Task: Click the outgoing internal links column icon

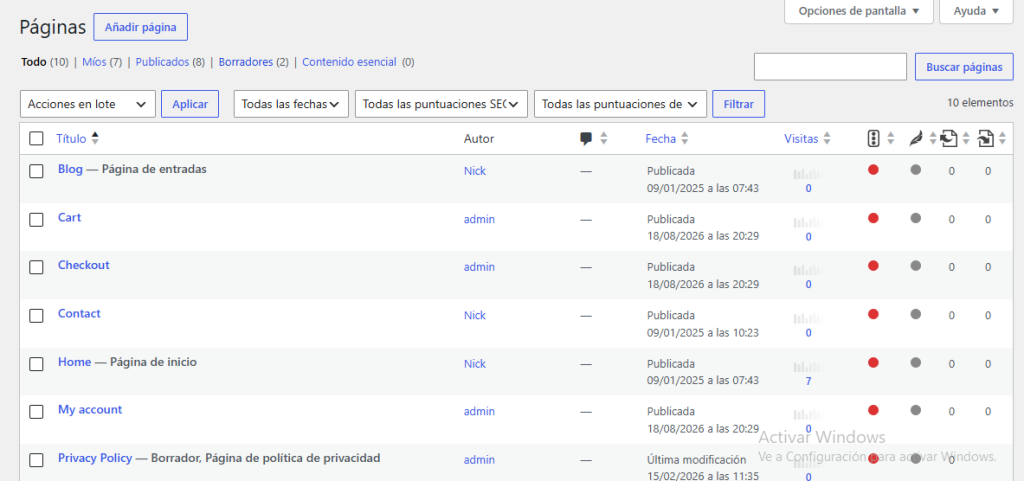Action: 949,138
